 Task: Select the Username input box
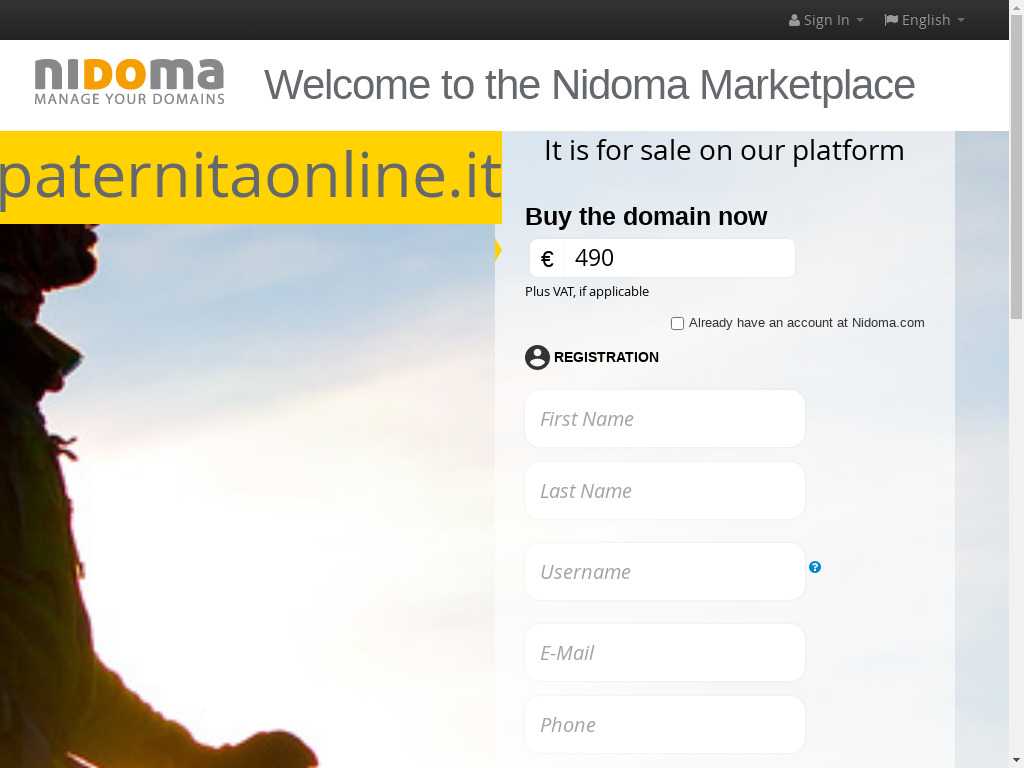tap(665, 572)
